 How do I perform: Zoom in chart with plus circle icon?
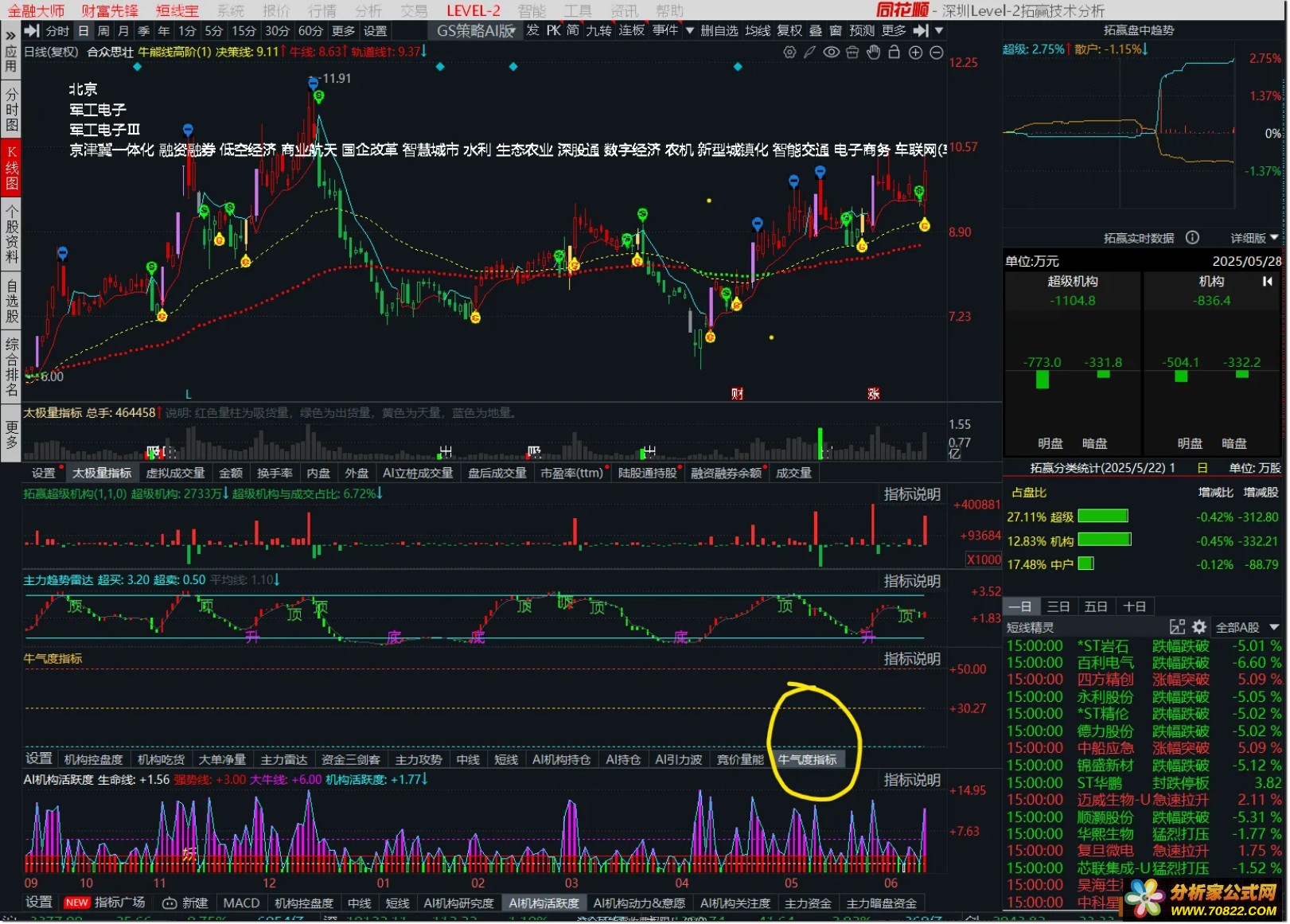click(915, 52)
